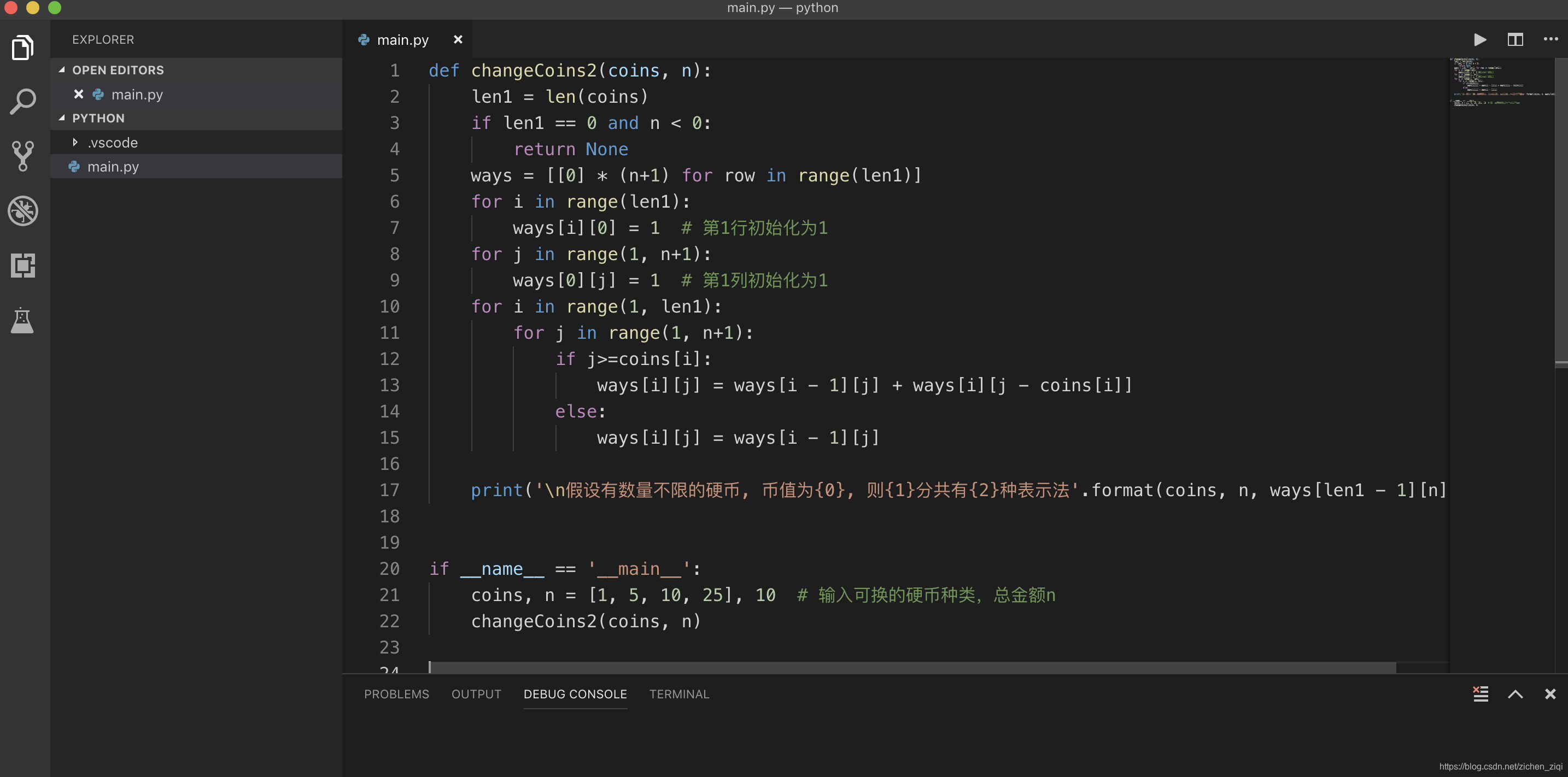Image resolution: width=1568 pixels, height=777 pixels.
Task: Clear the Debug Console output
Action: (1481, 693)
